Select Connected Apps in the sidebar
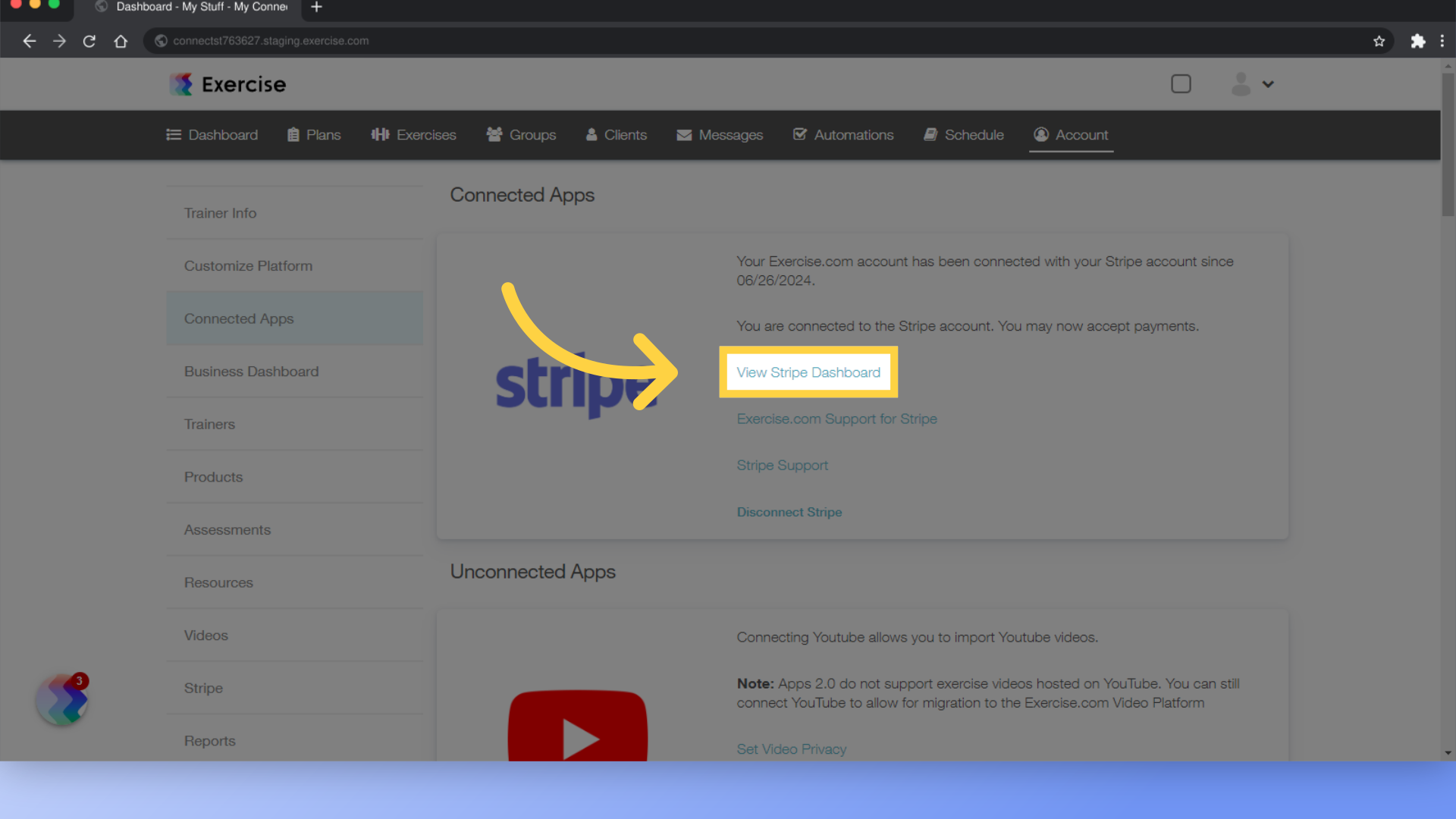 point(295,318)
